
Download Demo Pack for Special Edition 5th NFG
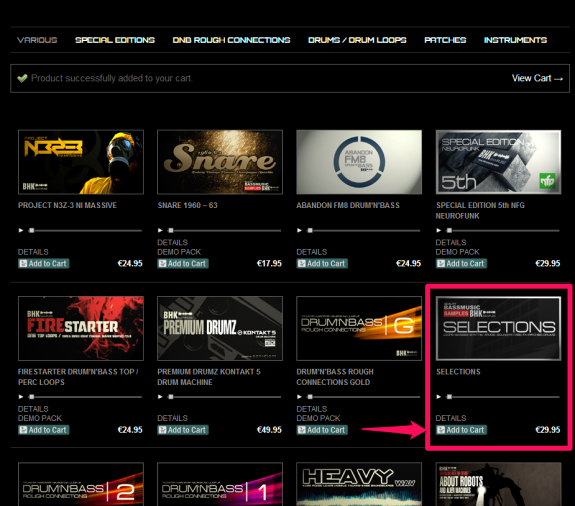point(457,252)
